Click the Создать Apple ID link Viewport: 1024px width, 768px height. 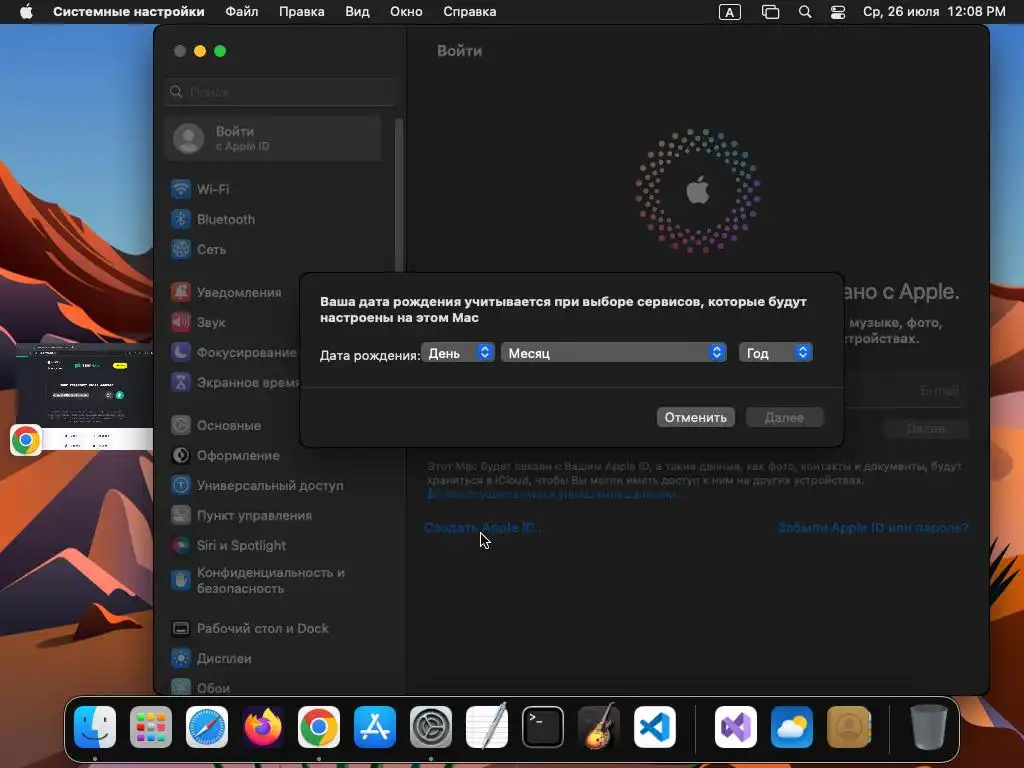[x=484, y=528]
